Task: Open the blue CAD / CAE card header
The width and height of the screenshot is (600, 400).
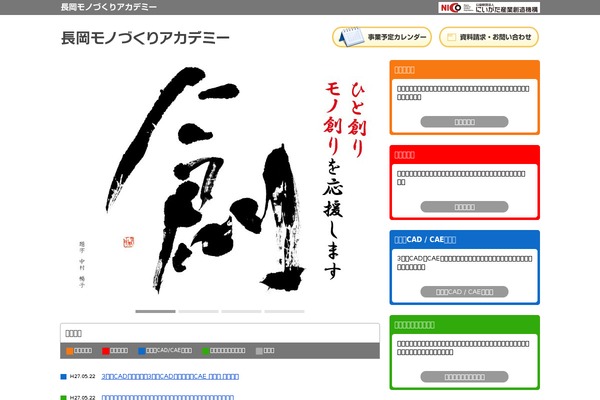Action: coord(425,240)
